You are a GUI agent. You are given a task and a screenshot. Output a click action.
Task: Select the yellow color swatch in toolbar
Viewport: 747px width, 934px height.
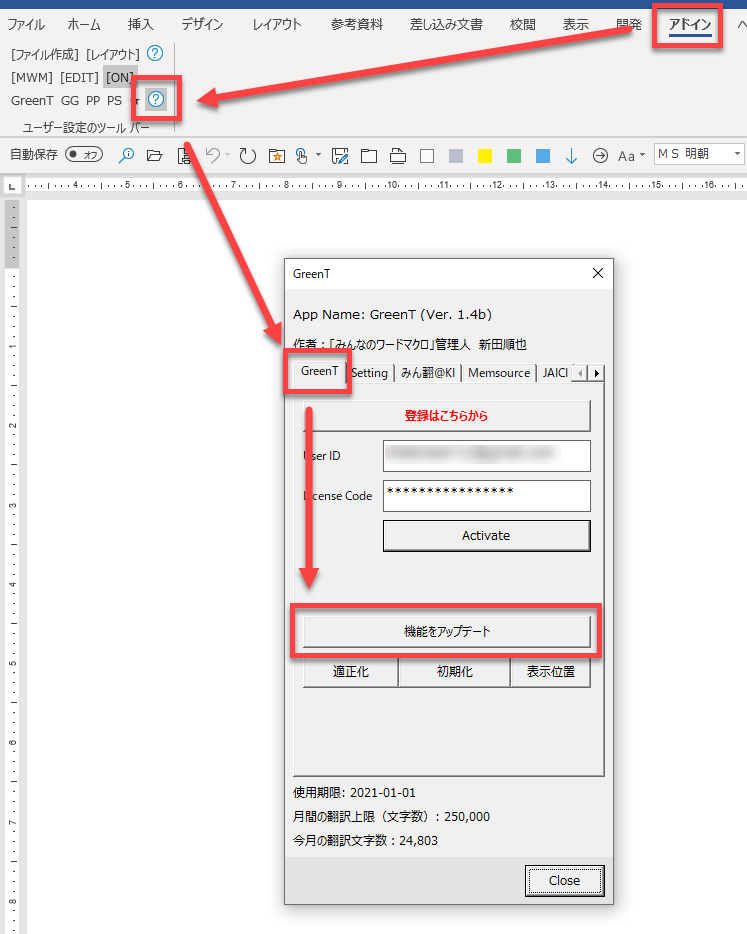pos(485,156)
